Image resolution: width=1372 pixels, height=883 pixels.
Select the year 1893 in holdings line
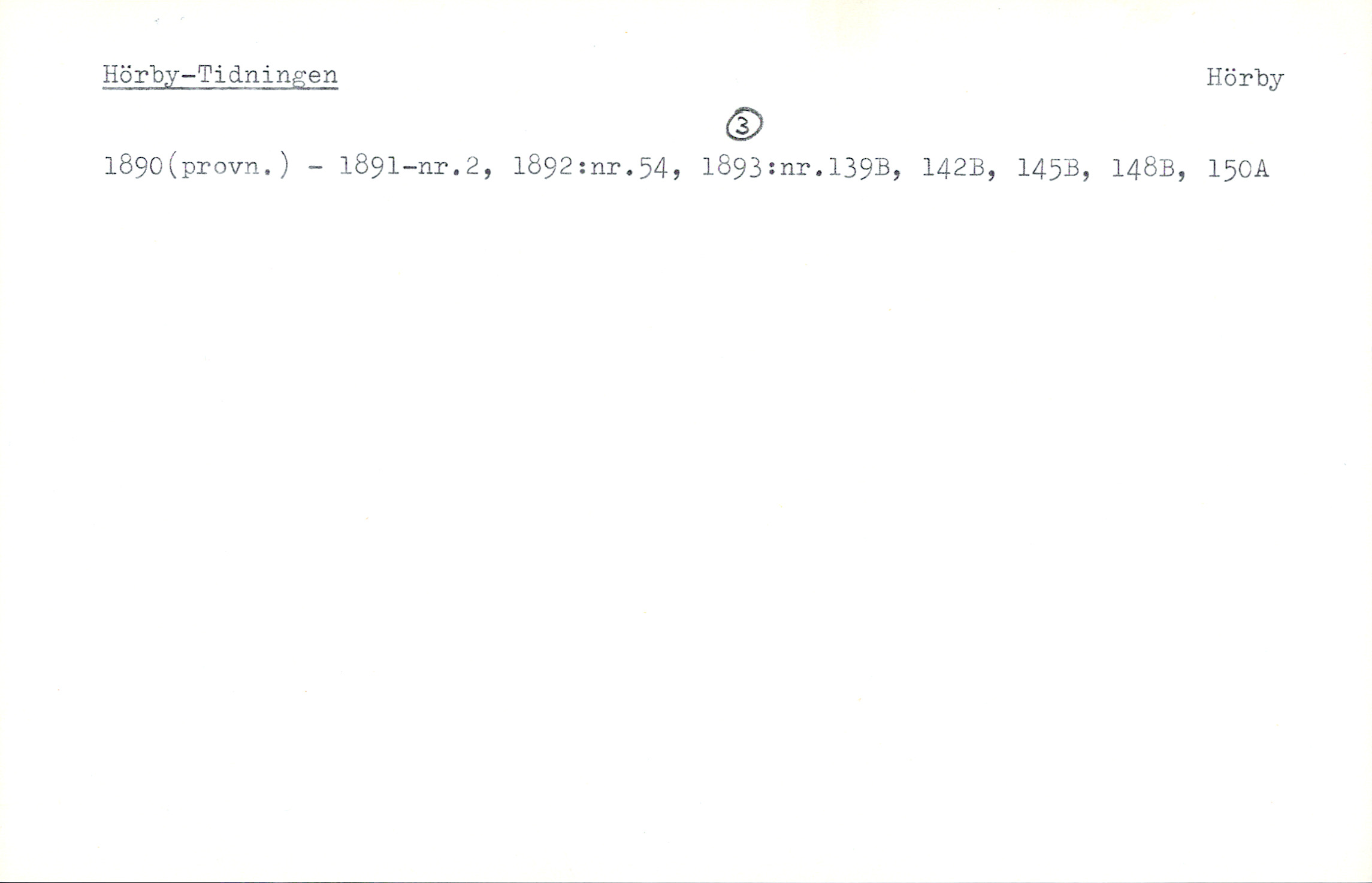tap(732, 167)
